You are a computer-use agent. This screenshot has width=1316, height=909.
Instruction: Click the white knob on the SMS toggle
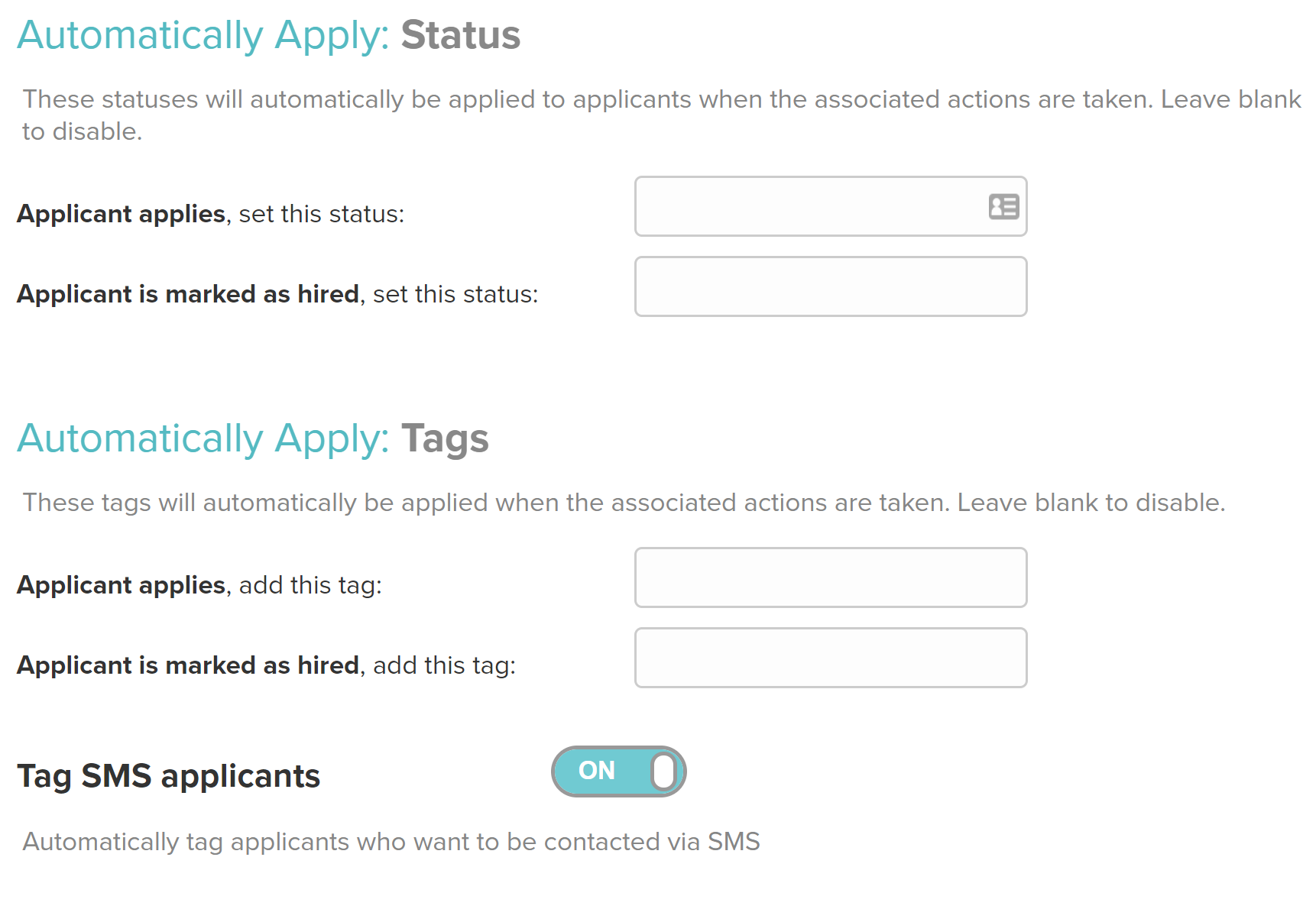click(x=664, y=772)
